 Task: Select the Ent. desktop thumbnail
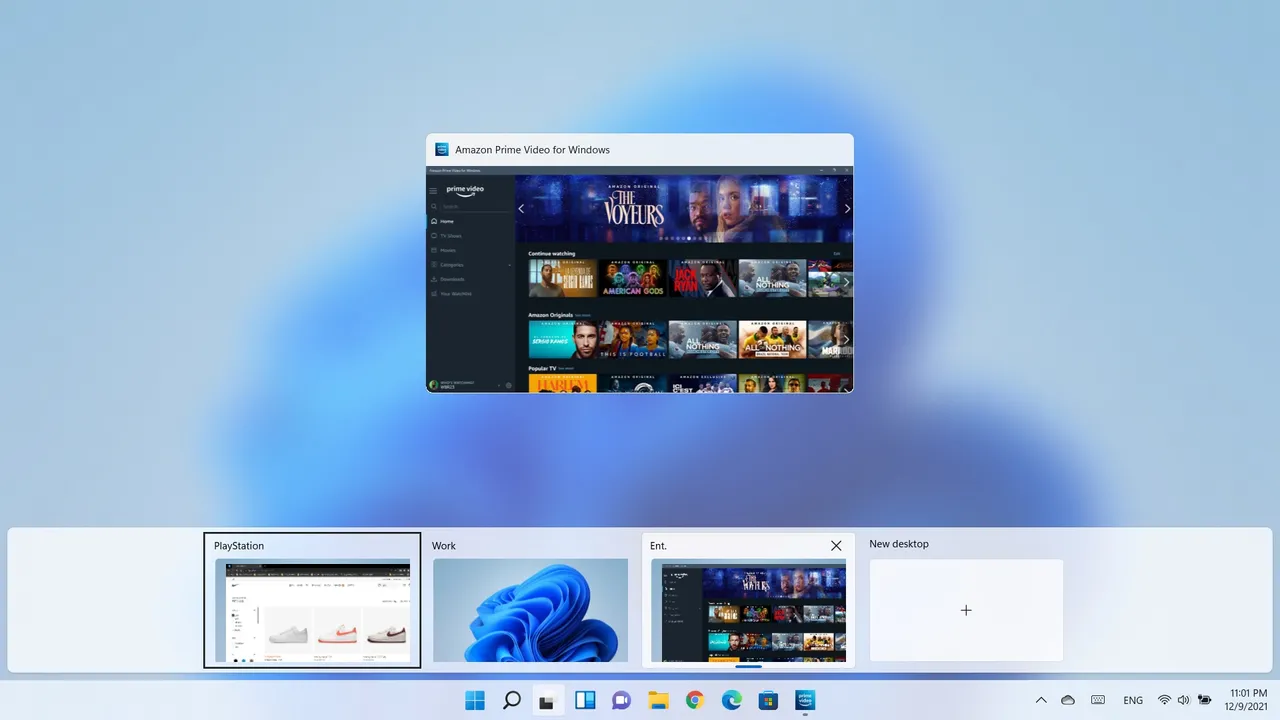[748, 610]
